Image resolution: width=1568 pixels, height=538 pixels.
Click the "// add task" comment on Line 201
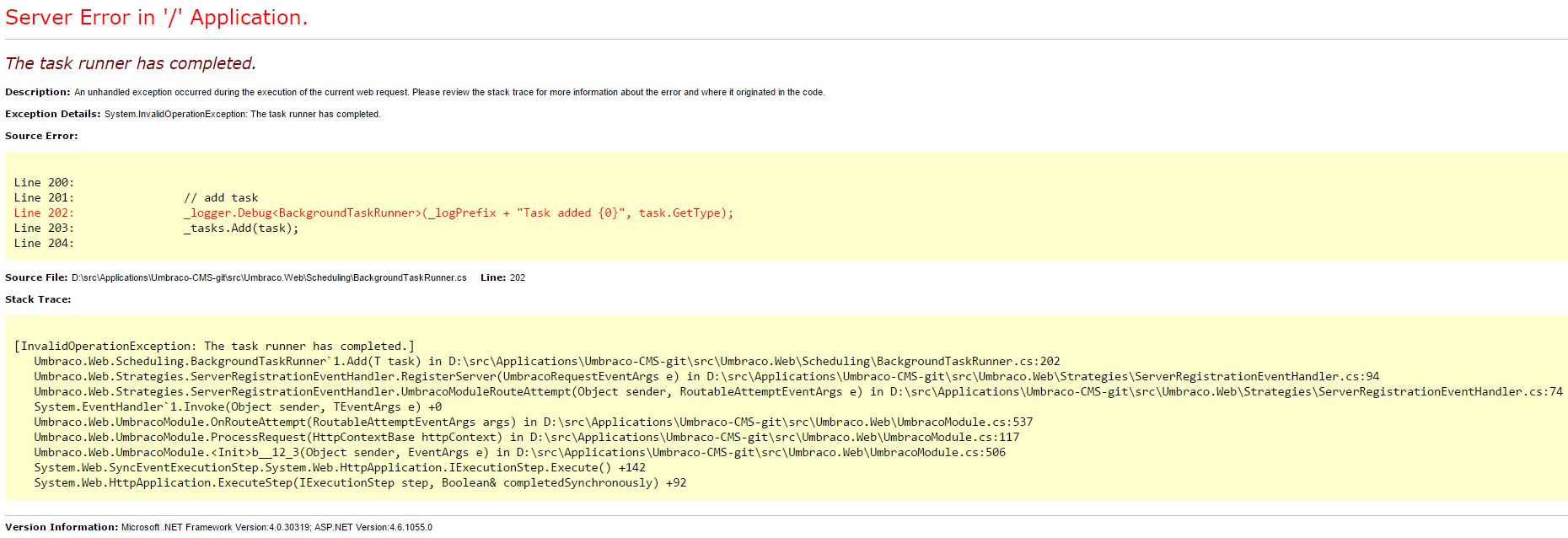point(221,197)
